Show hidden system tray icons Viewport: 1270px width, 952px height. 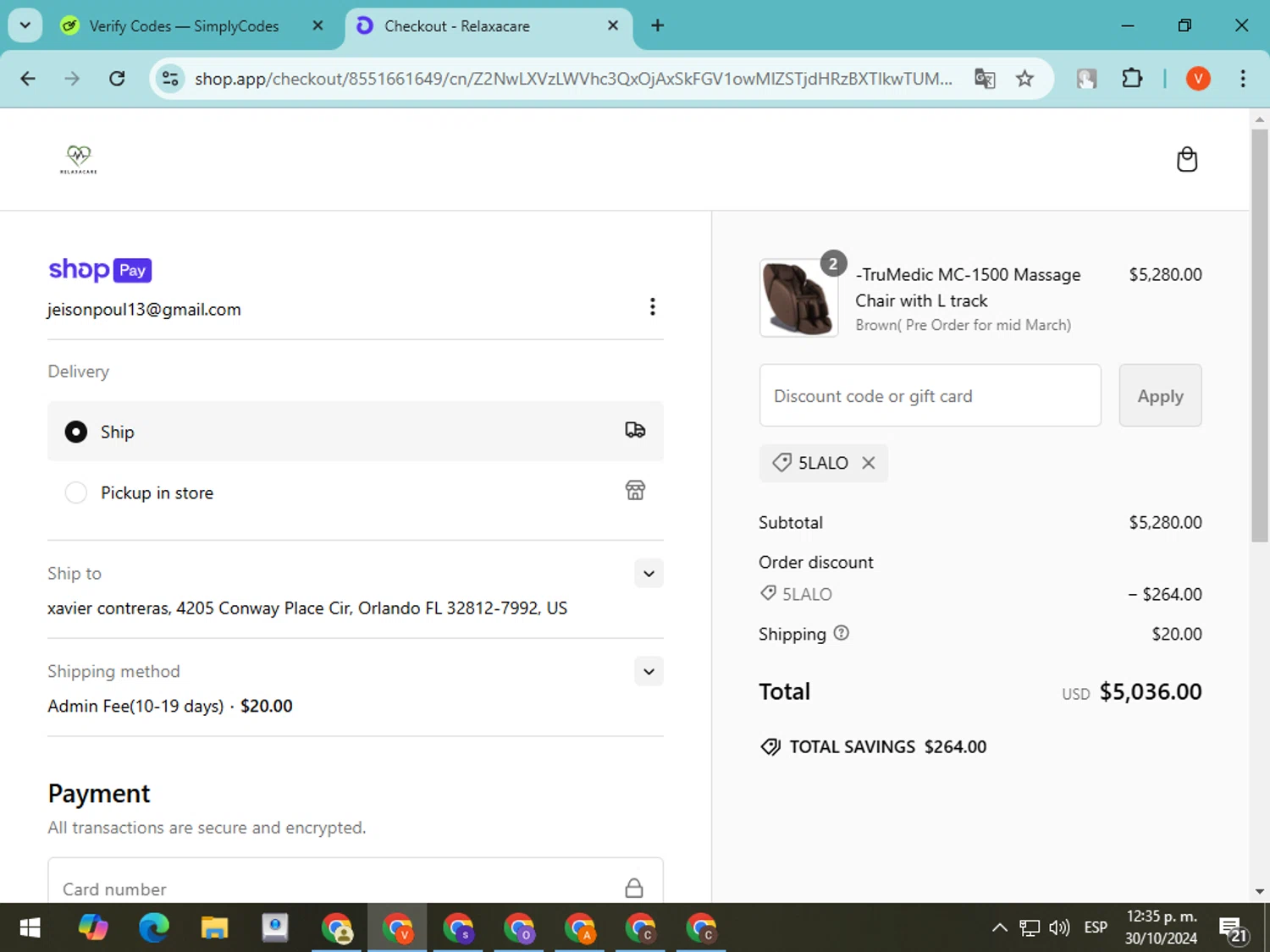(999, 928)
